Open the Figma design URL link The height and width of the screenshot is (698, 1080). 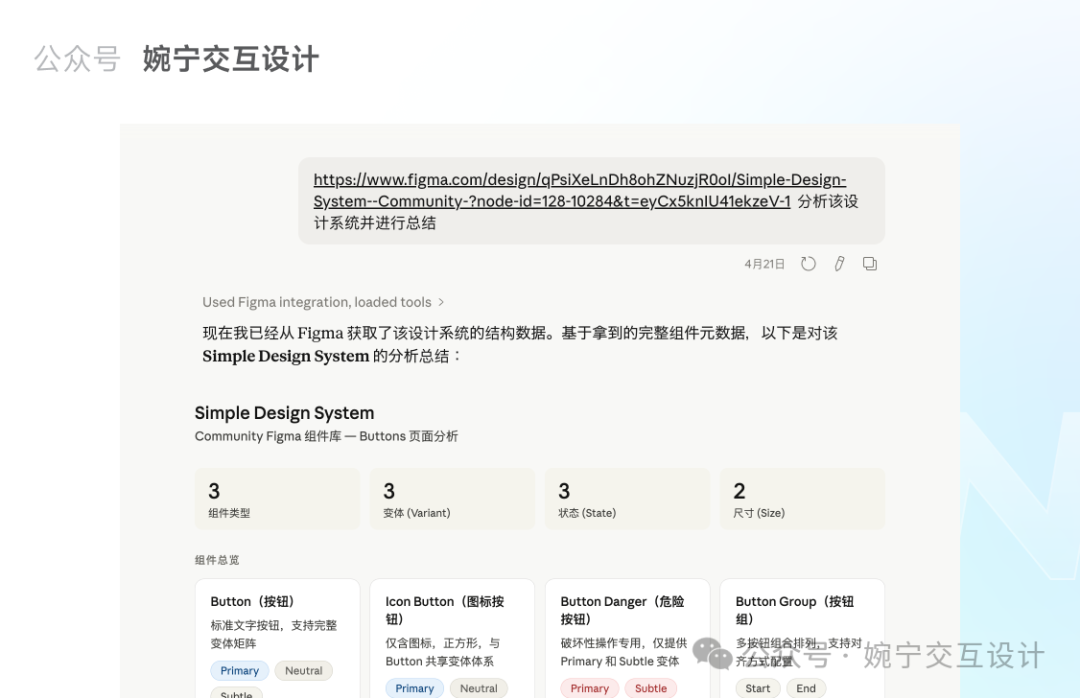(579, 190)
